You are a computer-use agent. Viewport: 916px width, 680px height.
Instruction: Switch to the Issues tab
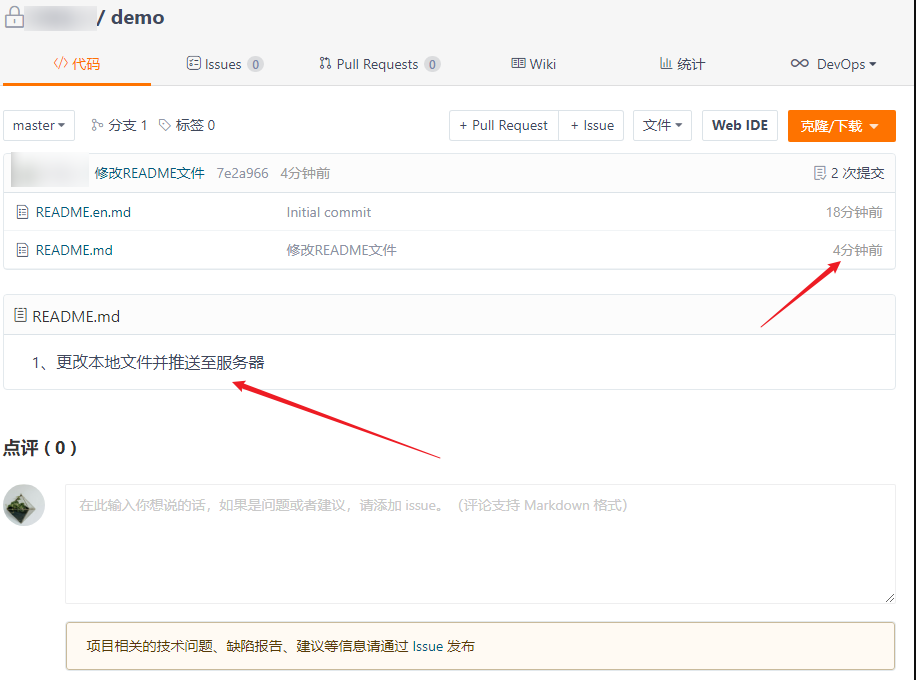point(225,64)
